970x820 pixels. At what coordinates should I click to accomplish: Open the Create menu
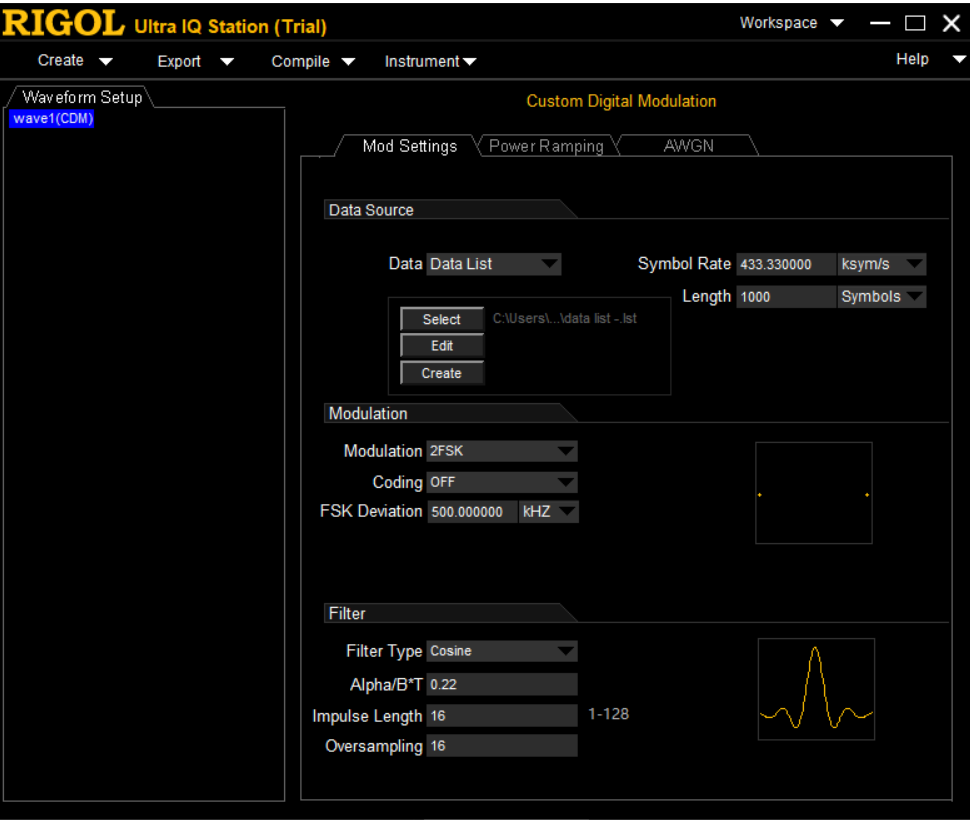click(x=75, y=61)
